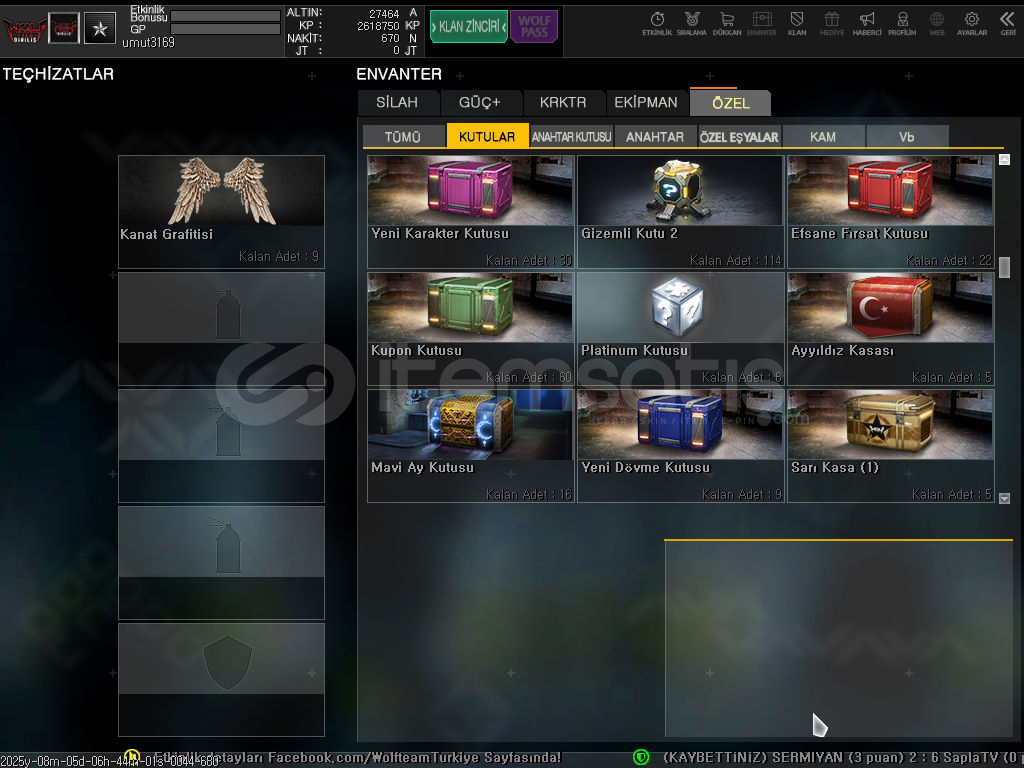The image size is (1024, 768).
Task: Select the Sarı Kasa (1) gold crate
Action: [890, 445]
